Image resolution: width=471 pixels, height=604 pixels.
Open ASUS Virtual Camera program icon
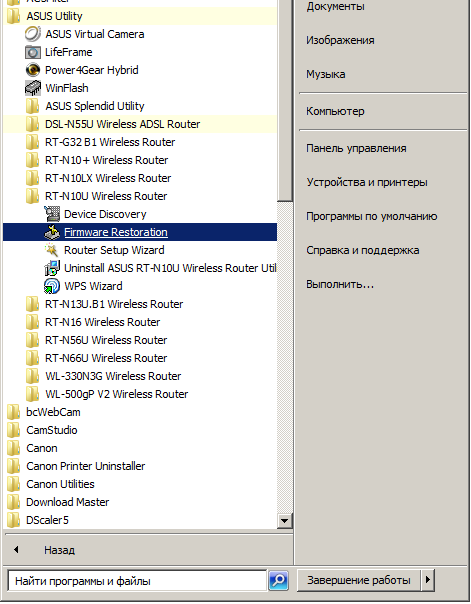(33, 34)
